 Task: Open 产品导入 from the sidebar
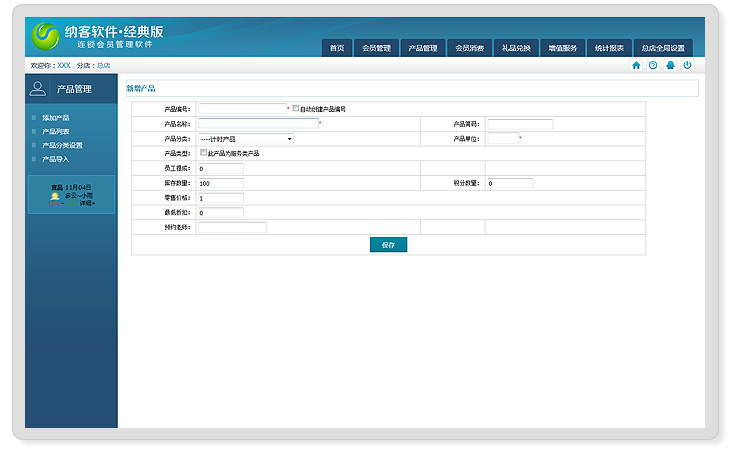(56, 159)
